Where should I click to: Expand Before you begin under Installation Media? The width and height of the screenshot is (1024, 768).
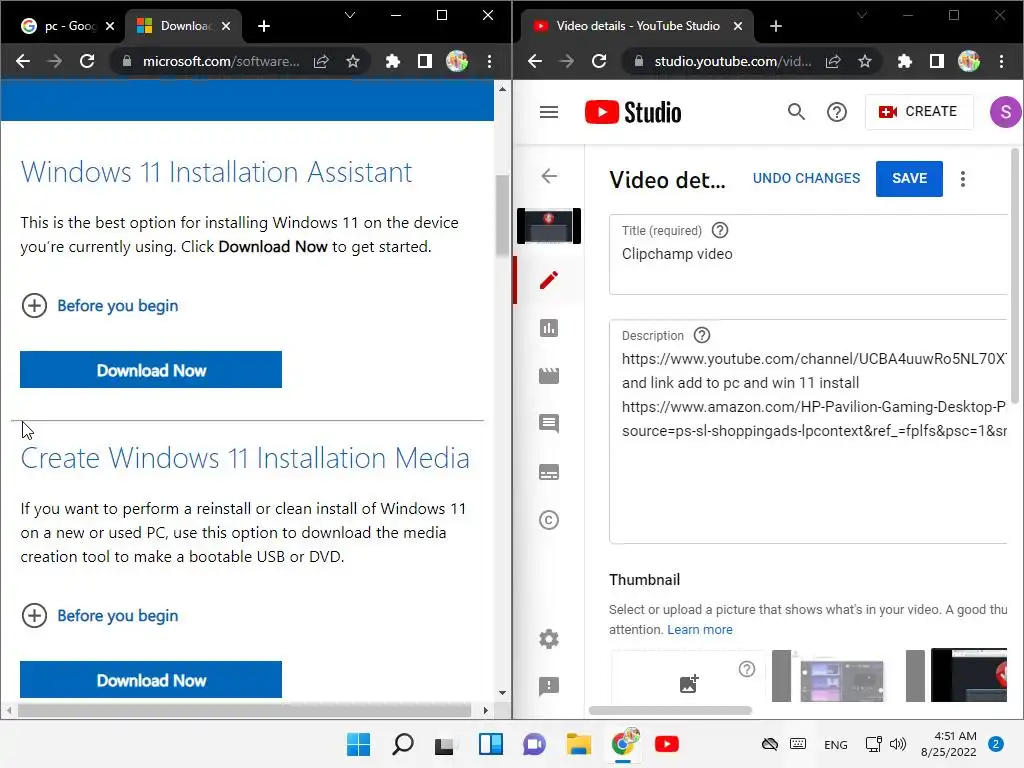click(x=99, y=615)
